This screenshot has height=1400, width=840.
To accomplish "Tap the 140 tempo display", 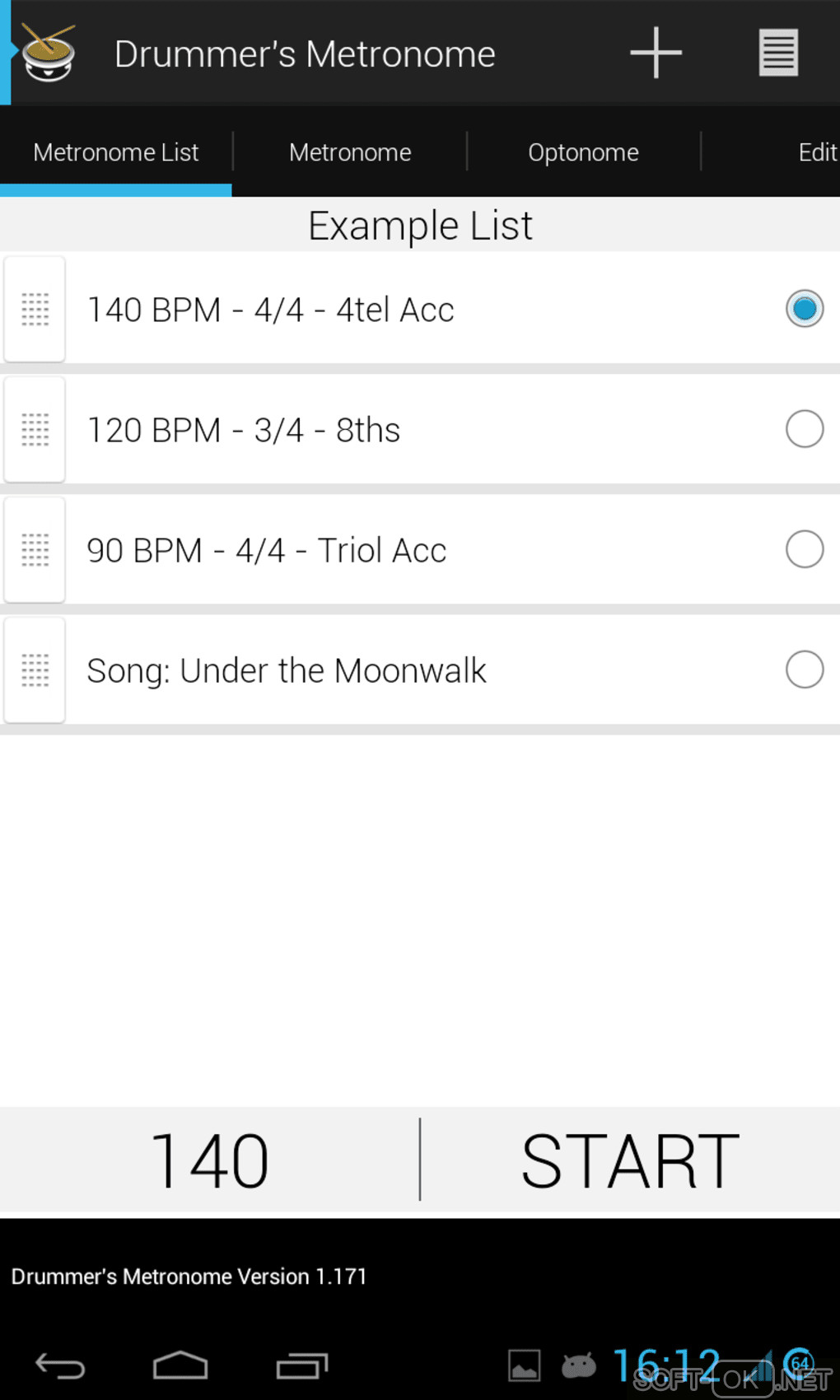I will (x=210, y=1161).
